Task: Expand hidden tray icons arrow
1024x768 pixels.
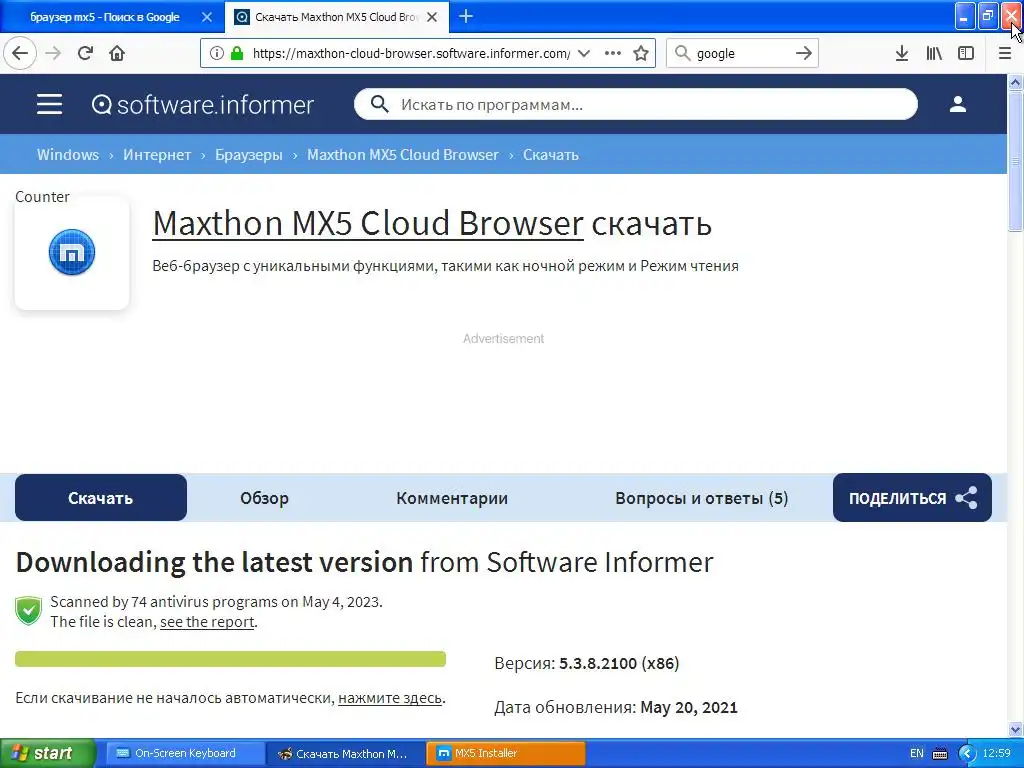Action: click(x=967, y=754)
